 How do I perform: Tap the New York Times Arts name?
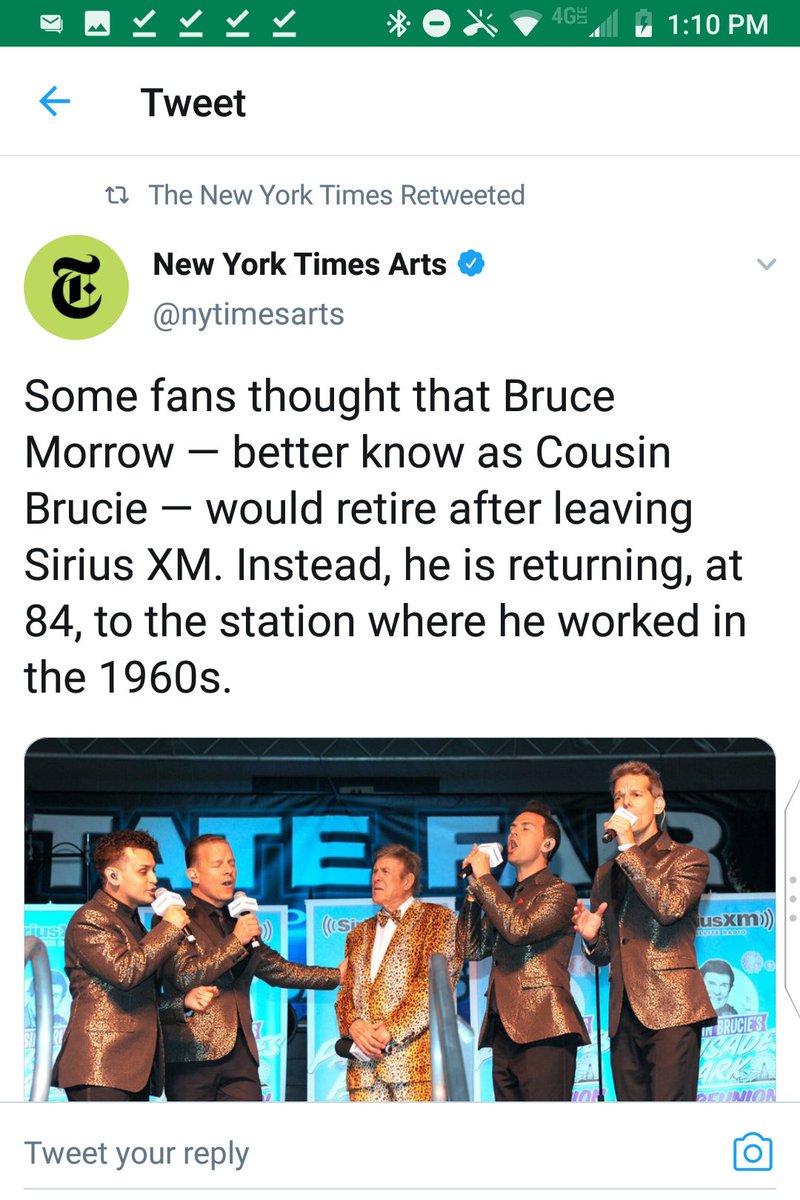point(300,264)
